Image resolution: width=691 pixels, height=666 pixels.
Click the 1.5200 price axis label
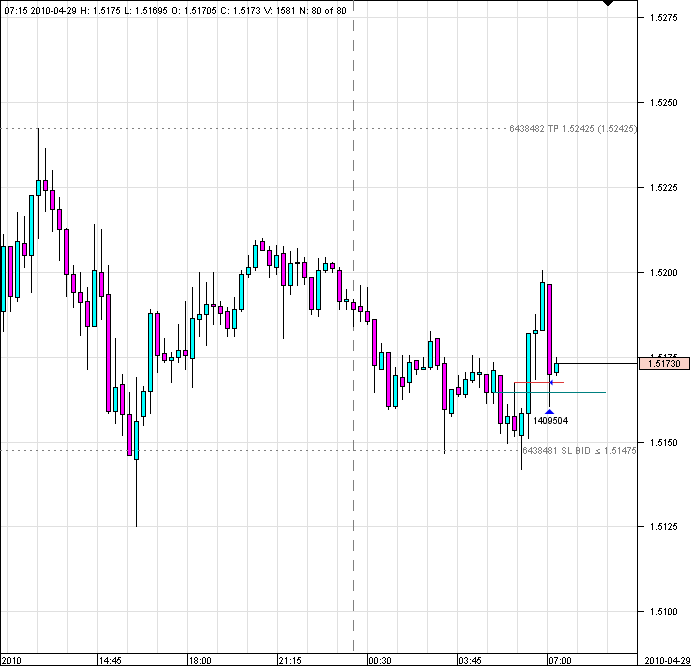(x=664, y=273)
